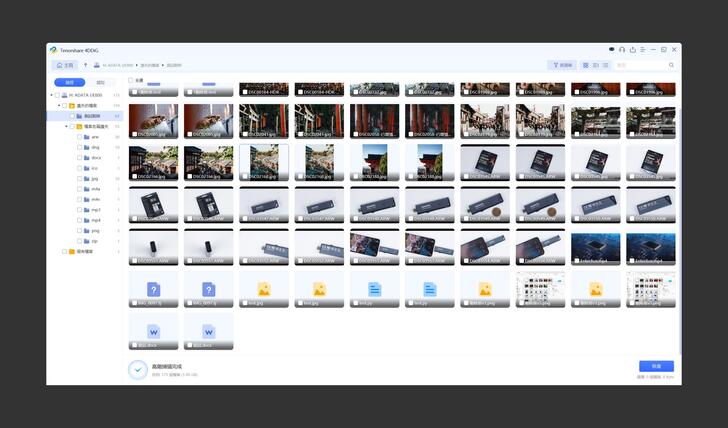Image resolution: width=728 pixels, height=428 pixels.
Task: Select the second blue text document icon
Action: [x=429, y=289]
